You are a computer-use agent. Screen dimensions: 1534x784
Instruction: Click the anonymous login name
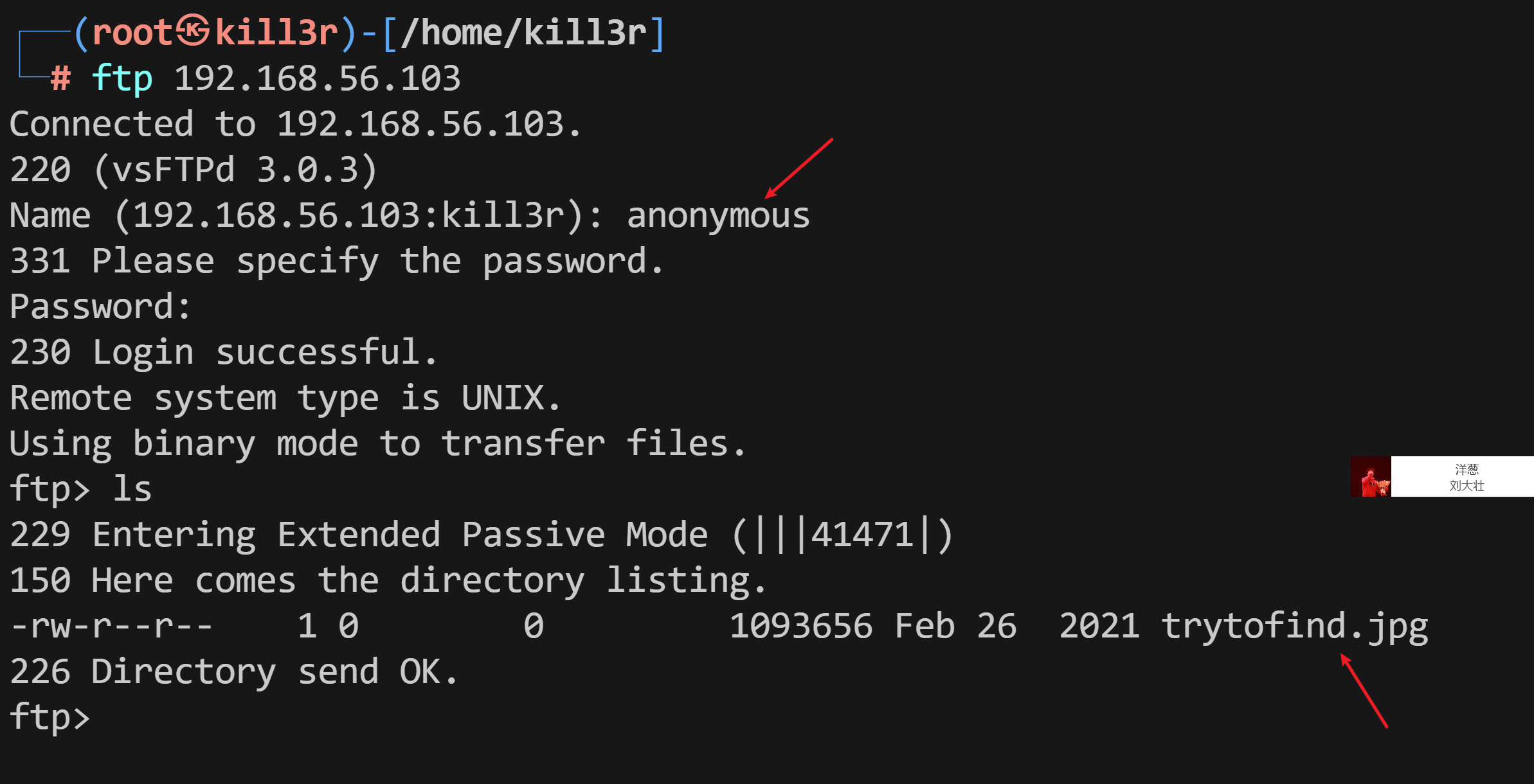pos(718,215)
